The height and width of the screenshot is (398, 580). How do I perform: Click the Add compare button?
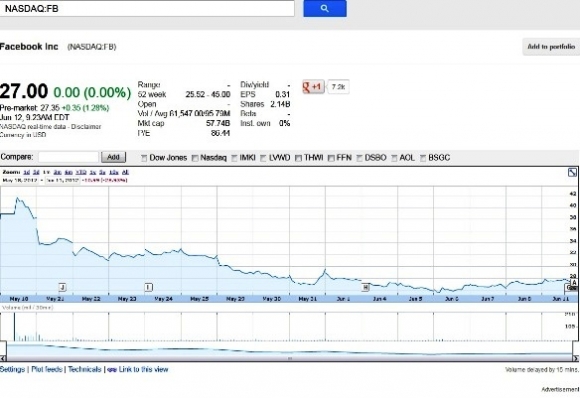point(113,157)
